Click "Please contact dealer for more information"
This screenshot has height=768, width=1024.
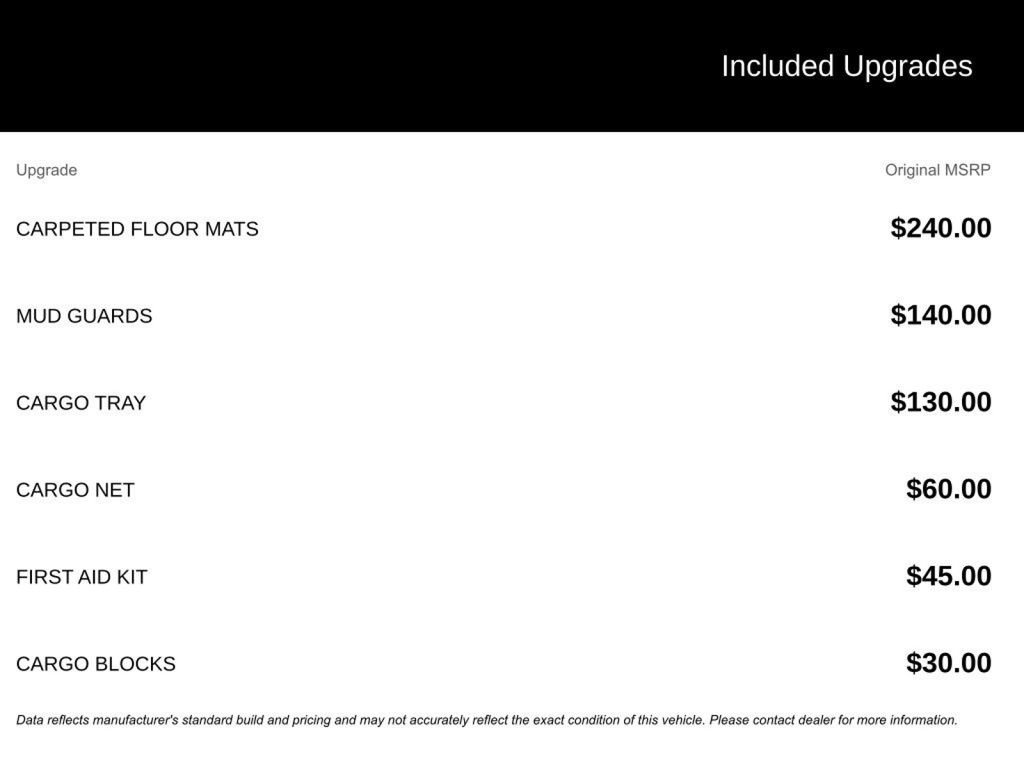point(834,720)
